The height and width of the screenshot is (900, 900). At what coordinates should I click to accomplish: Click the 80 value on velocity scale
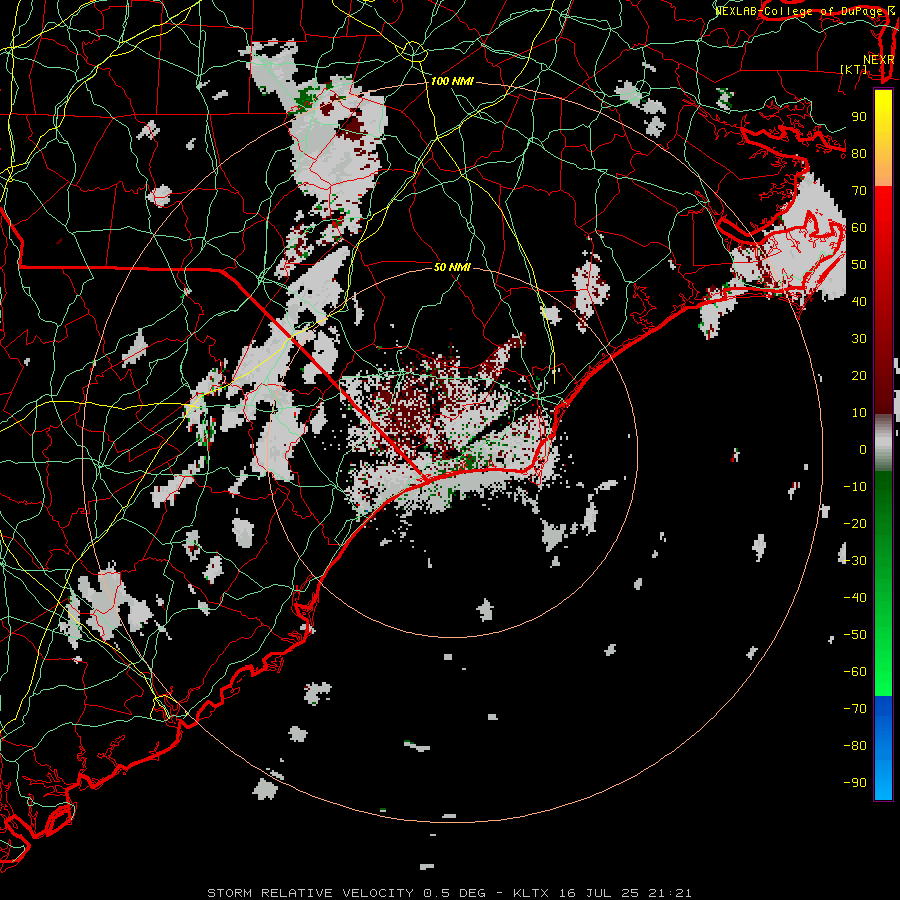(x=859, y=154)
